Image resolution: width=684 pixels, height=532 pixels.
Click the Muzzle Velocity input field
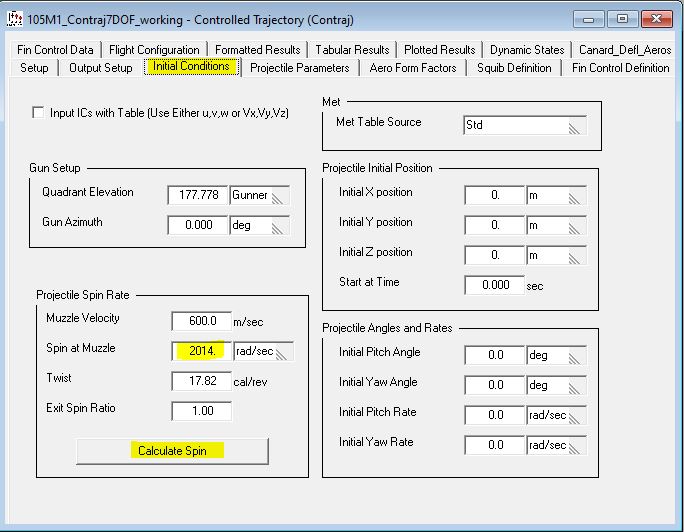click(201, 321)
